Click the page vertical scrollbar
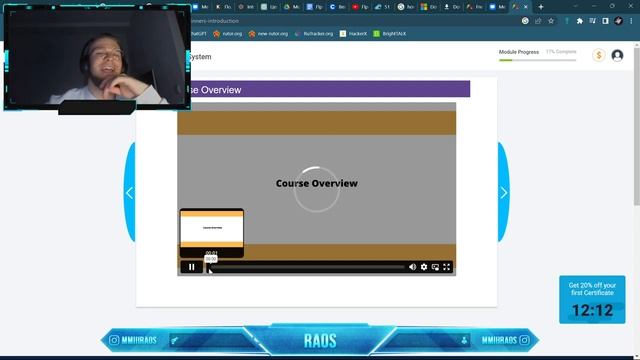Screen dimensions: 640x360 pyautogui.click(x=637, y=127)
